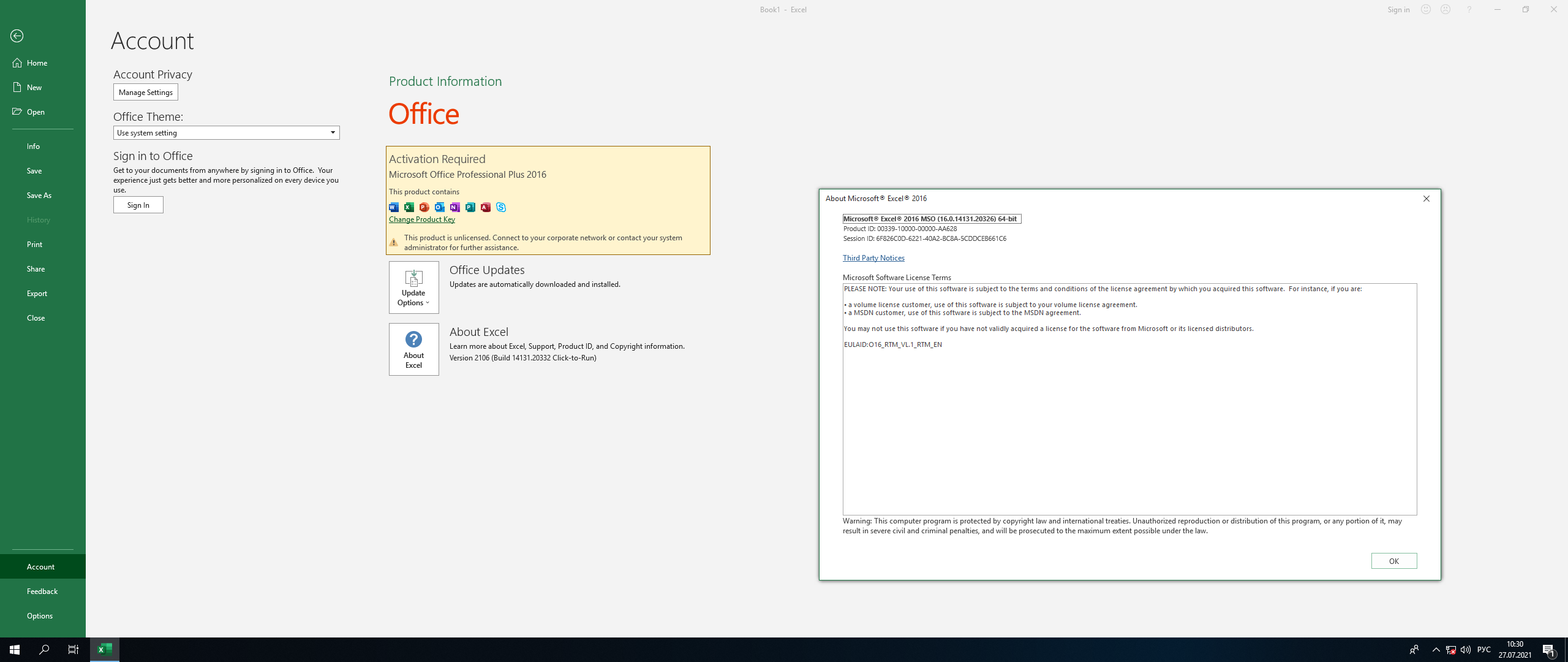Open Task View on taskbar
The image size is (1568, 662).
[x=73, y=650]
